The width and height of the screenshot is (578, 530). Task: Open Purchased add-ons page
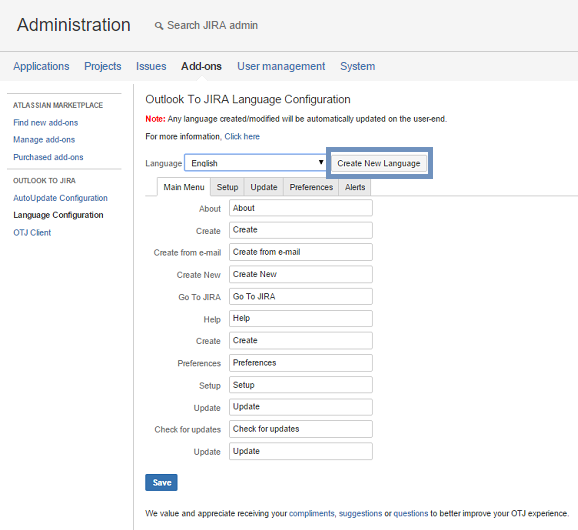point(48,157)
